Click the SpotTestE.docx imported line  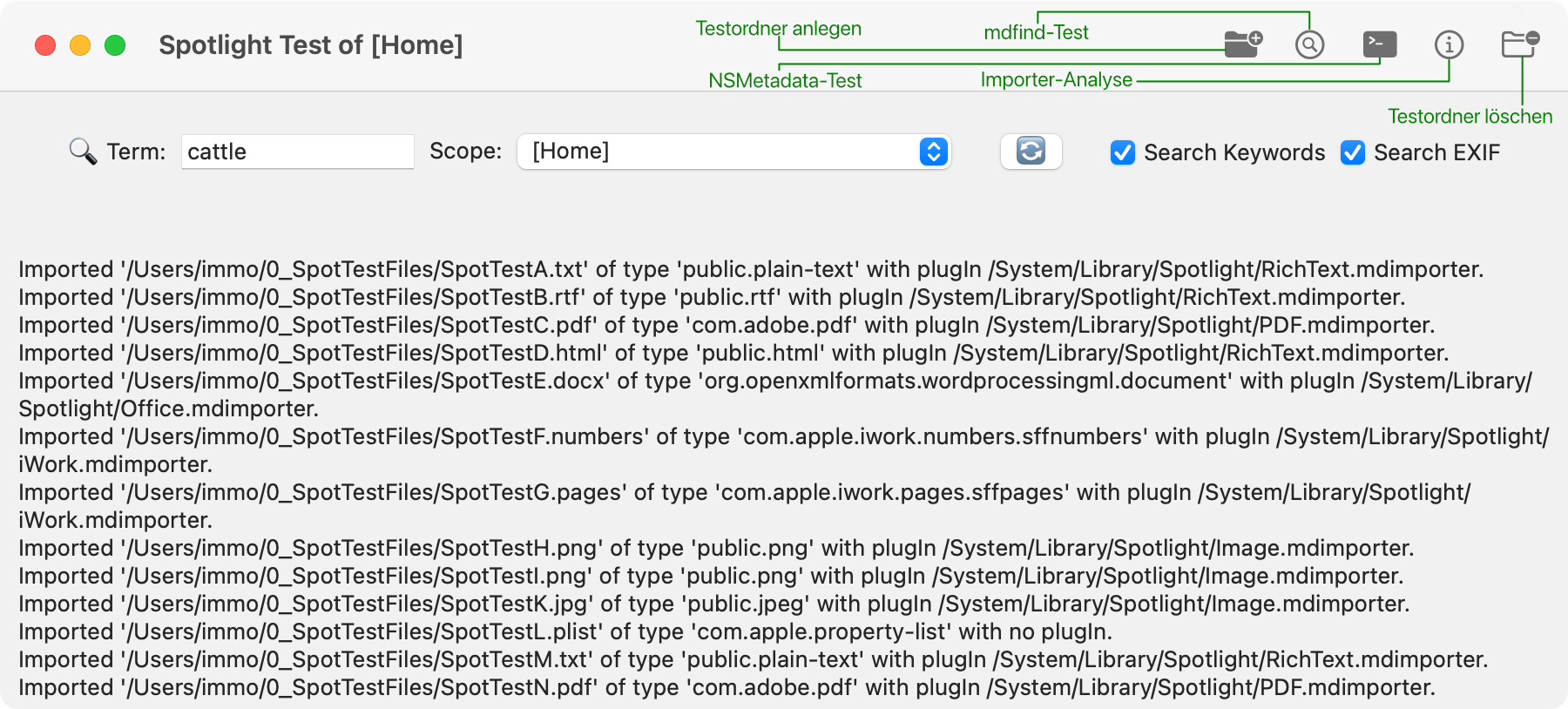click(775, 395)
